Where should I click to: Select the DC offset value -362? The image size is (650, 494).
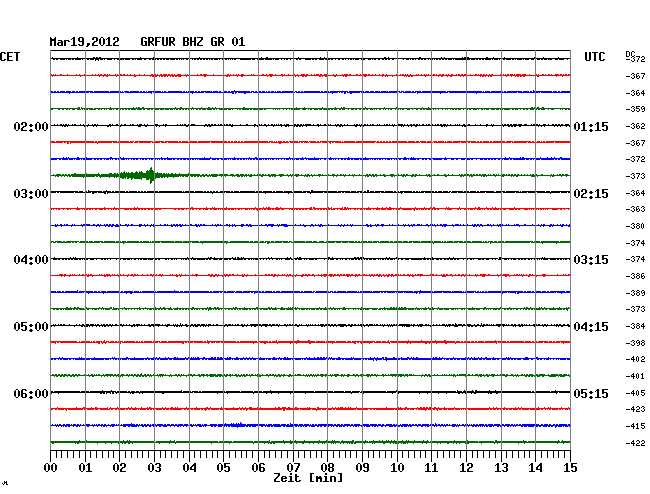[635, 126]
